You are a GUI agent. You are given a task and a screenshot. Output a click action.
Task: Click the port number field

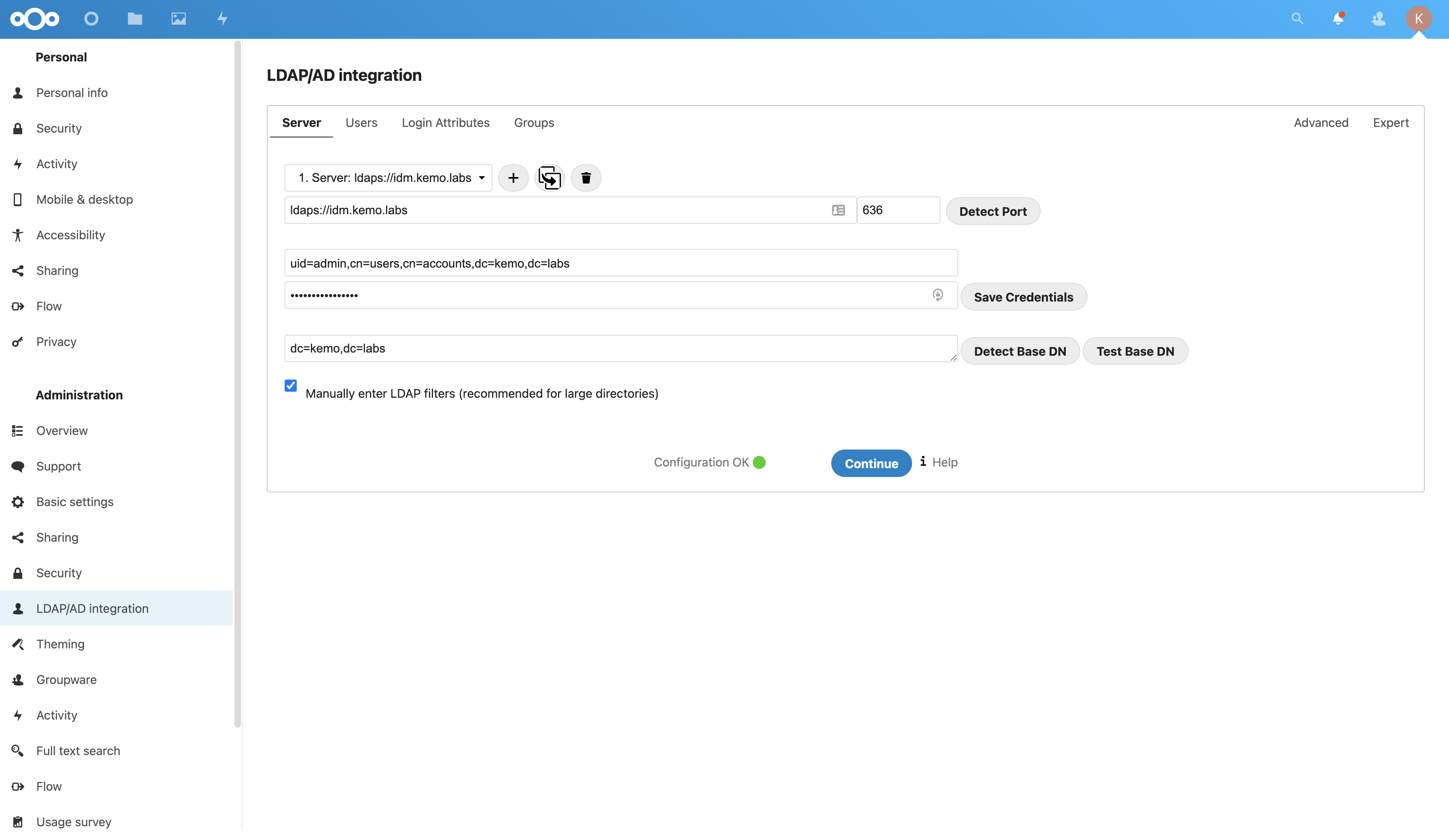898,211
